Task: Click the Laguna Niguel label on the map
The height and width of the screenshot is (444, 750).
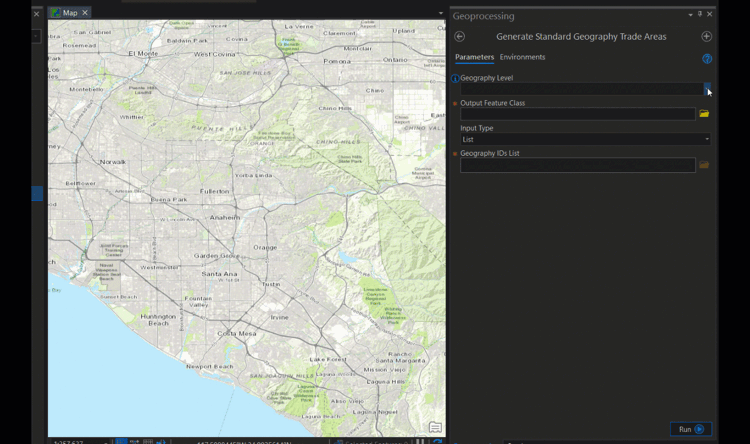Action: tap(375, 411)
